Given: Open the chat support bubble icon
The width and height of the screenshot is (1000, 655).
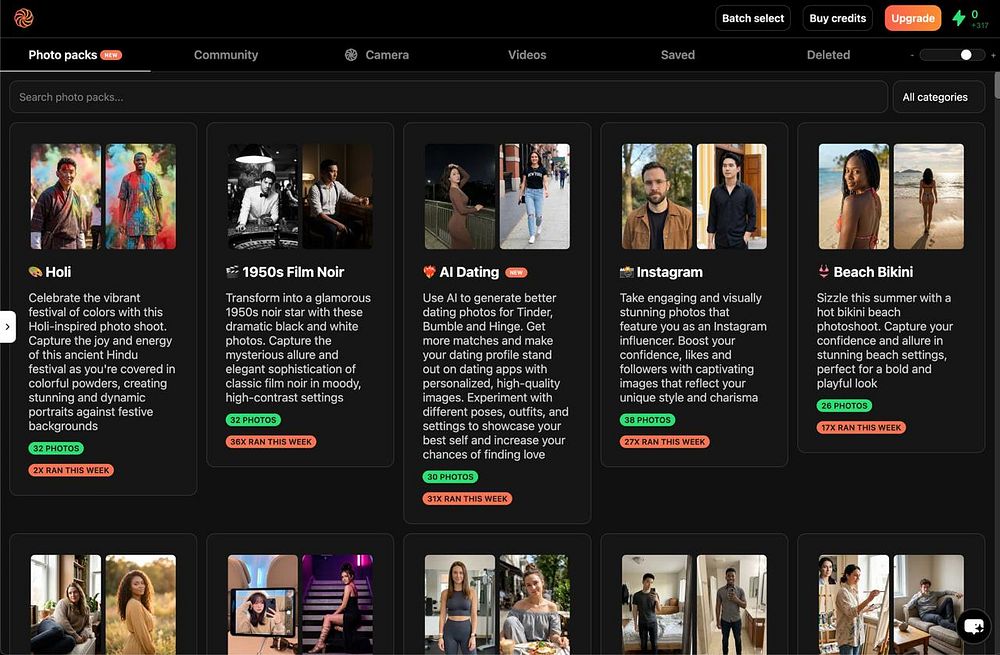Looking at the screenshot, I should [x=974, y=626].
